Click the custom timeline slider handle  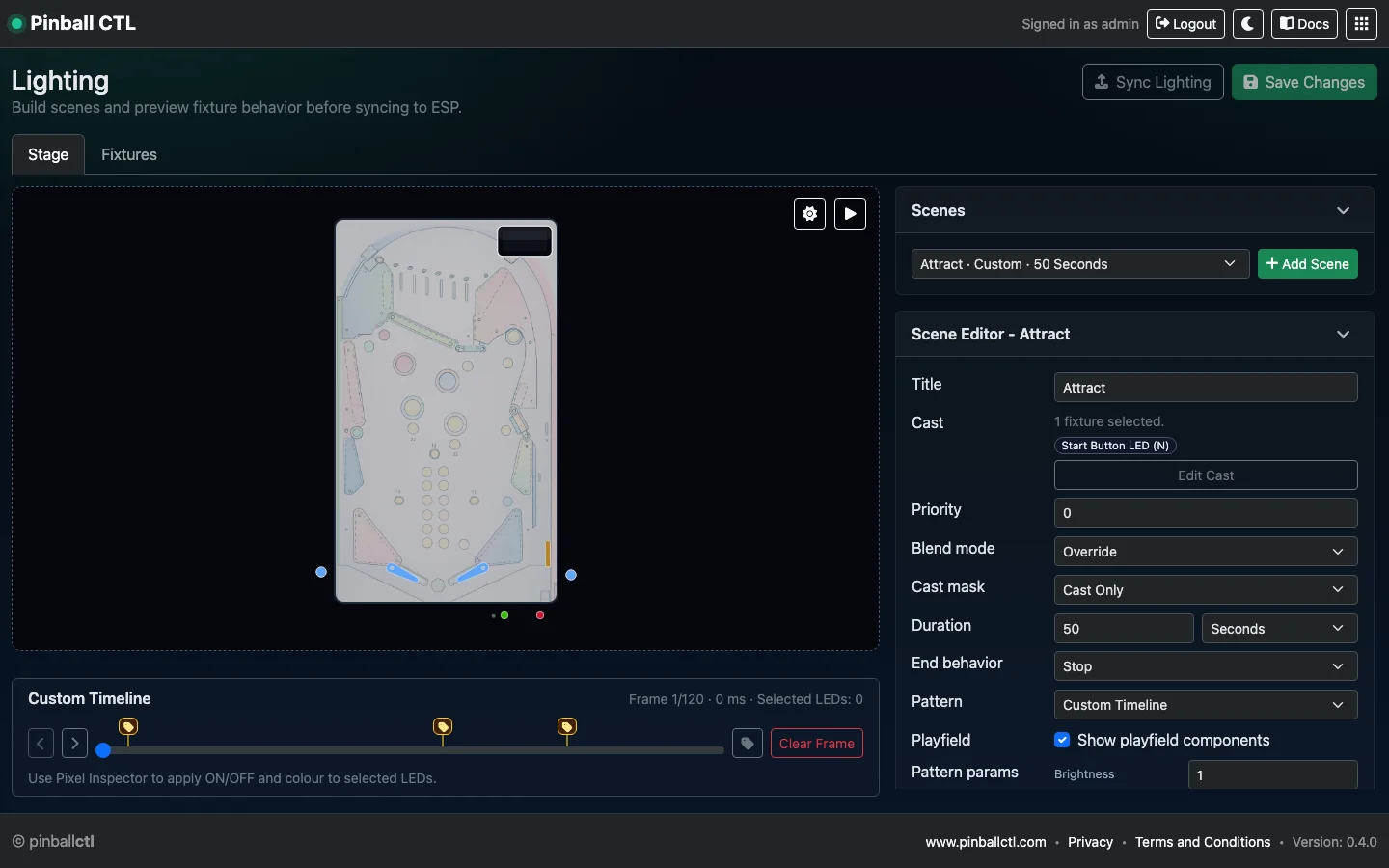[x=103, y=750]
